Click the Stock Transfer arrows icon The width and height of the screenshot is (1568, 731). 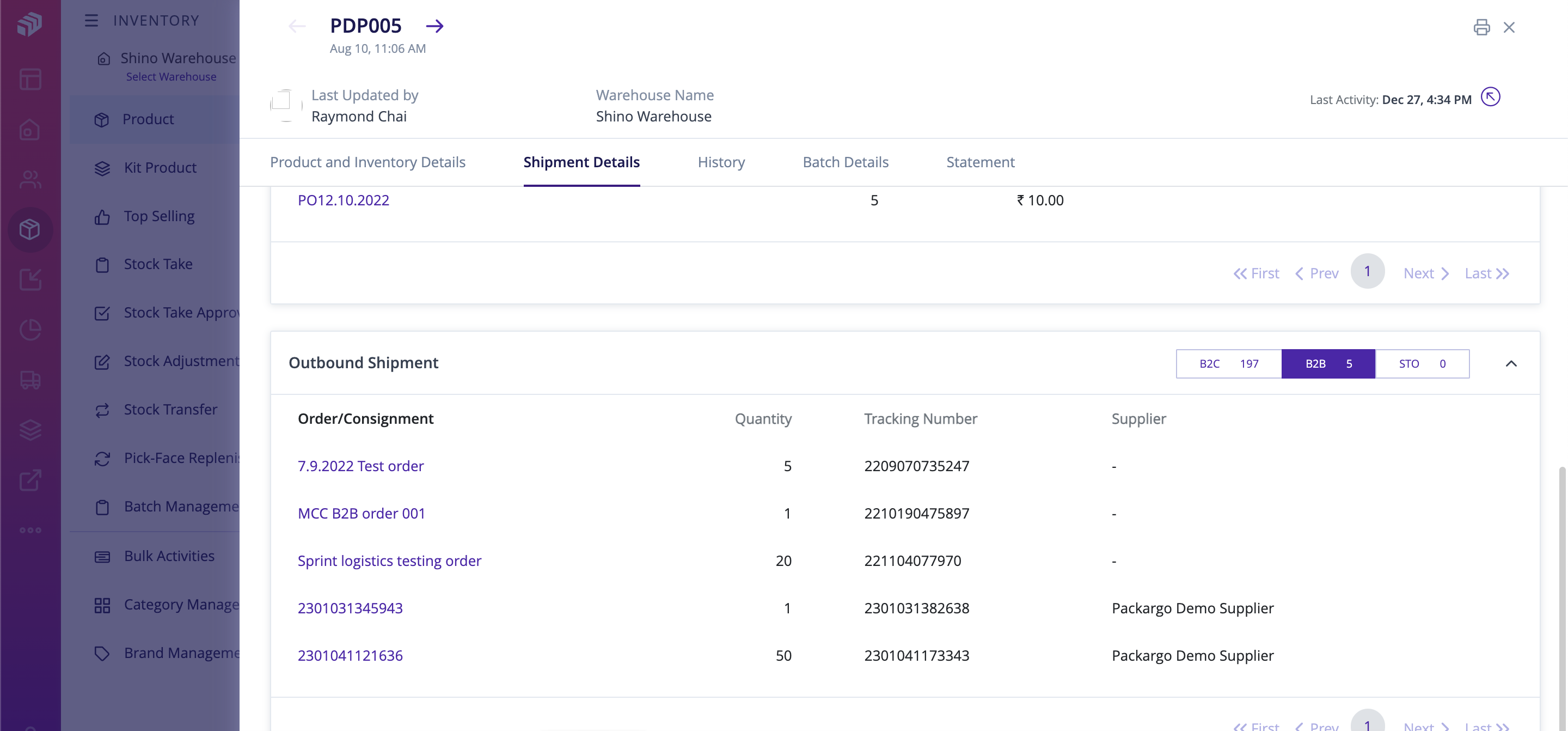(102, 410)
